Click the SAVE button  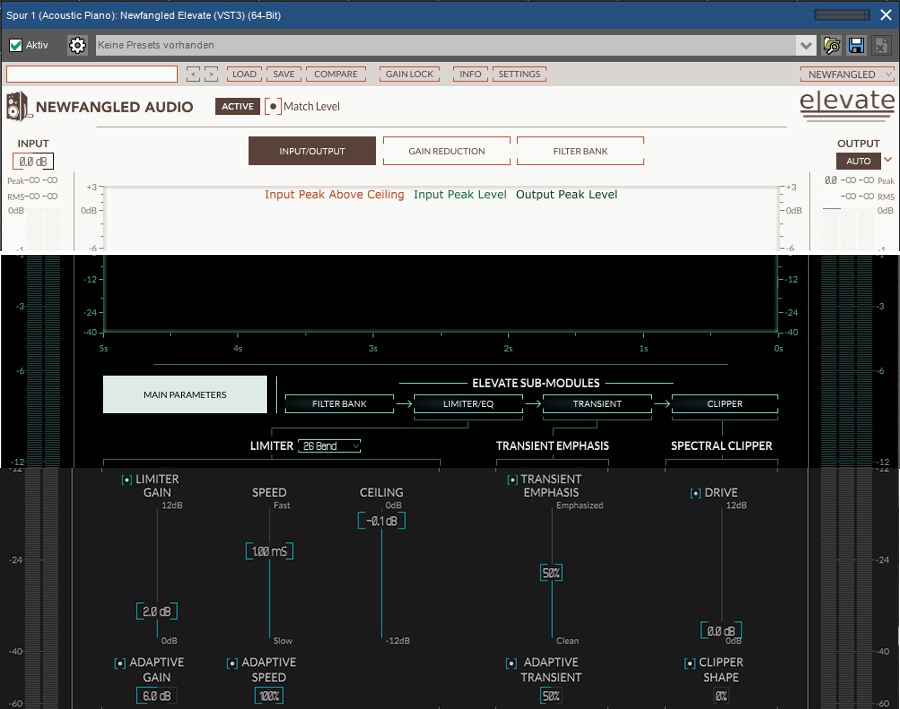tap(284, 74)
